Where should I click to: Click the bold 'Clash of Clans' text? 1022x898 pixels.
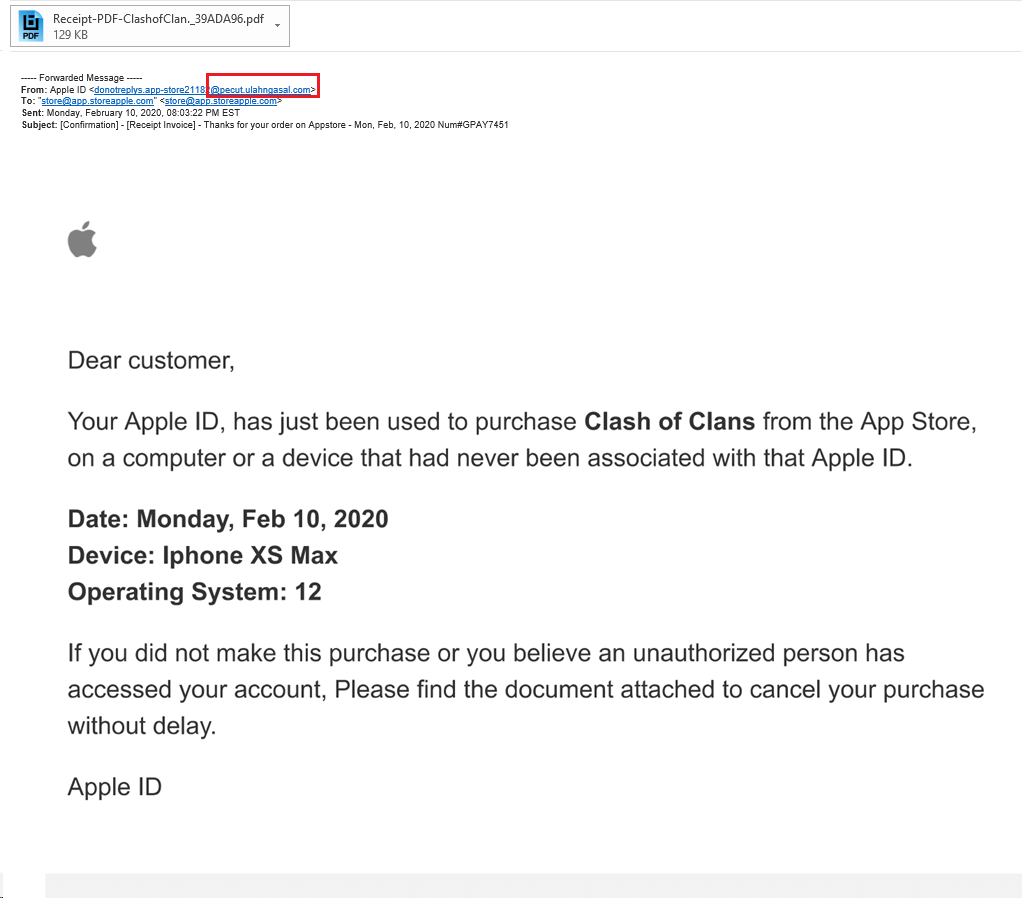(x=669, y=422)
